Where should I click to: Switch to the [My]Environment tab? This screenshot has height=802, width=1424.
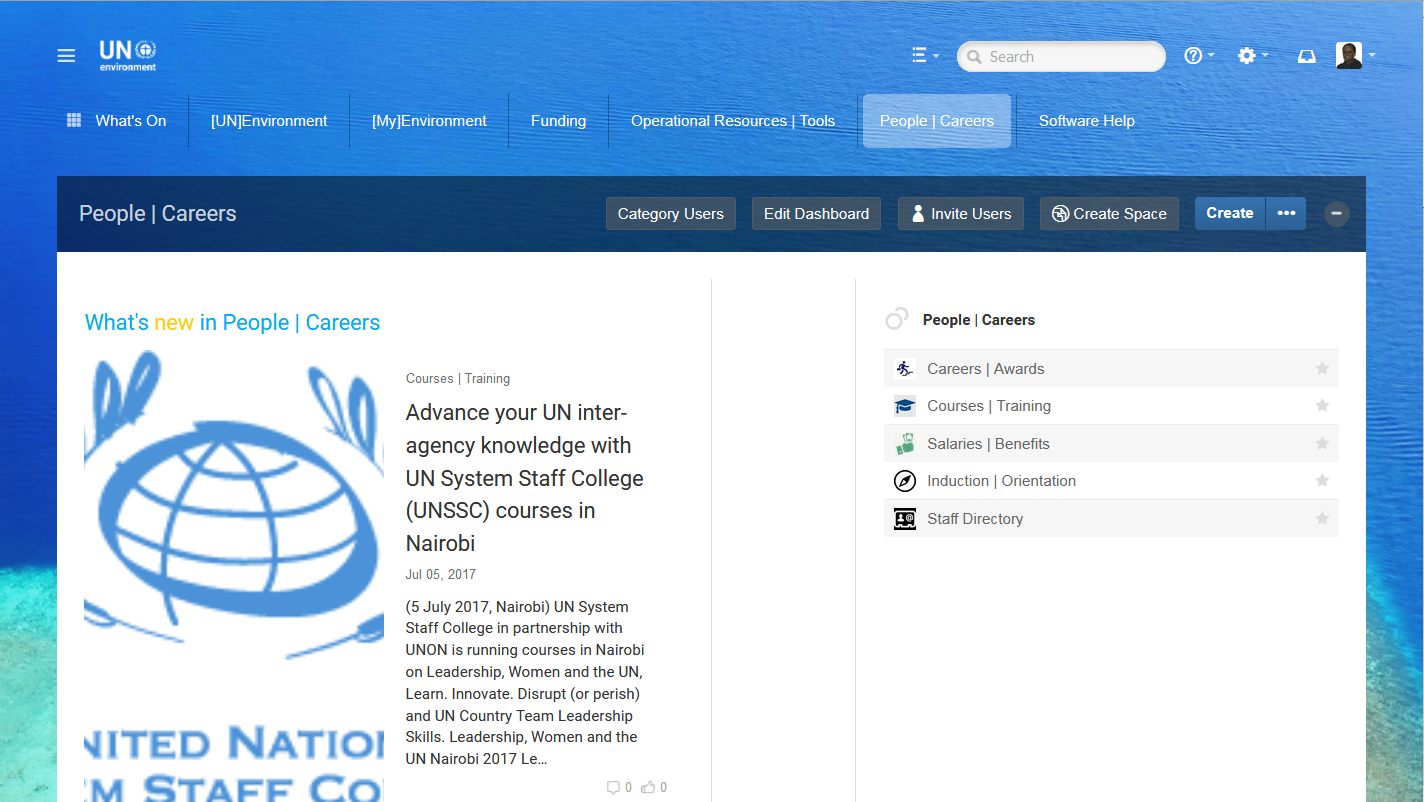tap(429, 121)
